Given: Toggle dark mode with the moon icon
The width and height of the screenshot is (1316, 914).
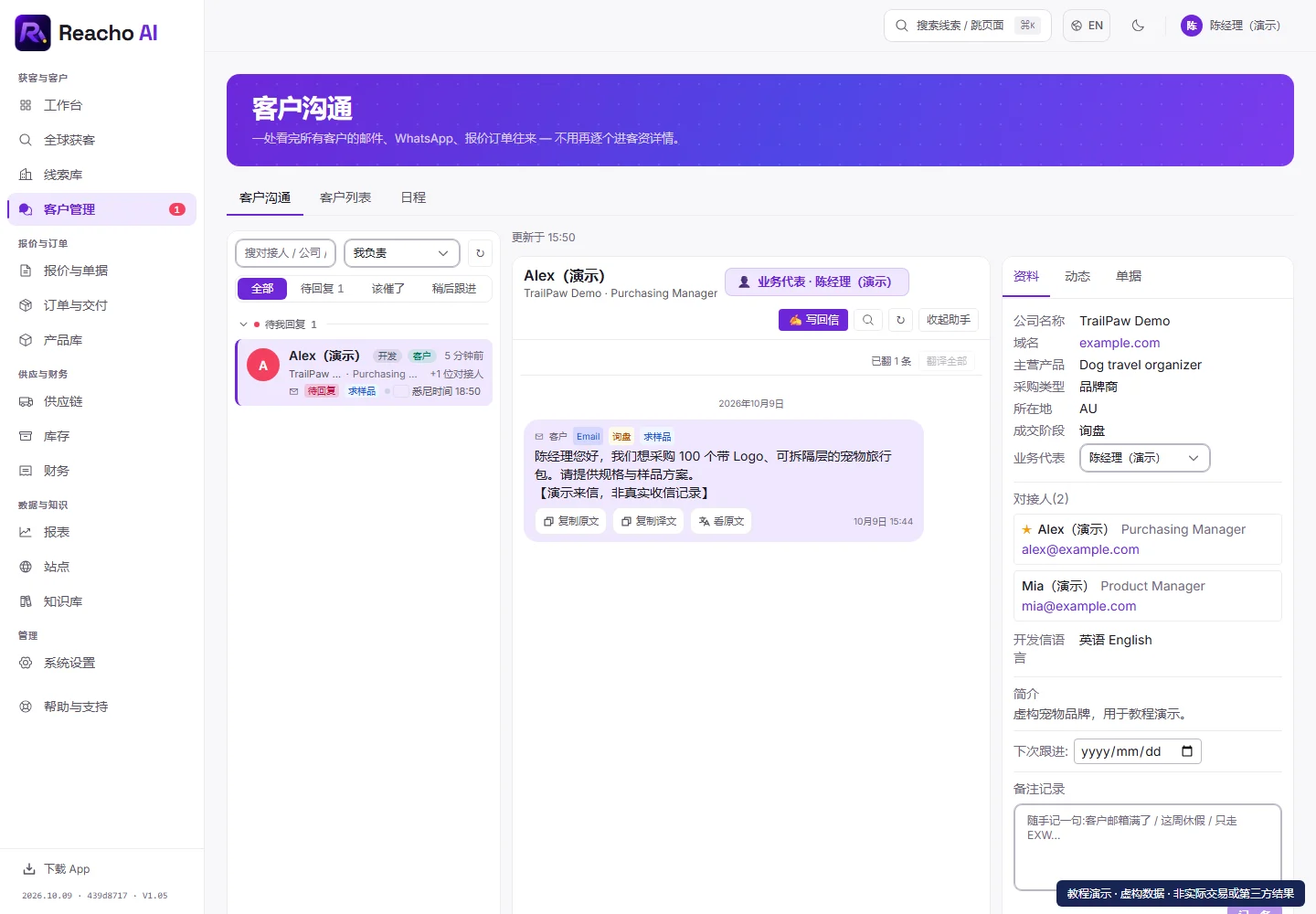Looking at the screenshot, I should coord(1138,26).
